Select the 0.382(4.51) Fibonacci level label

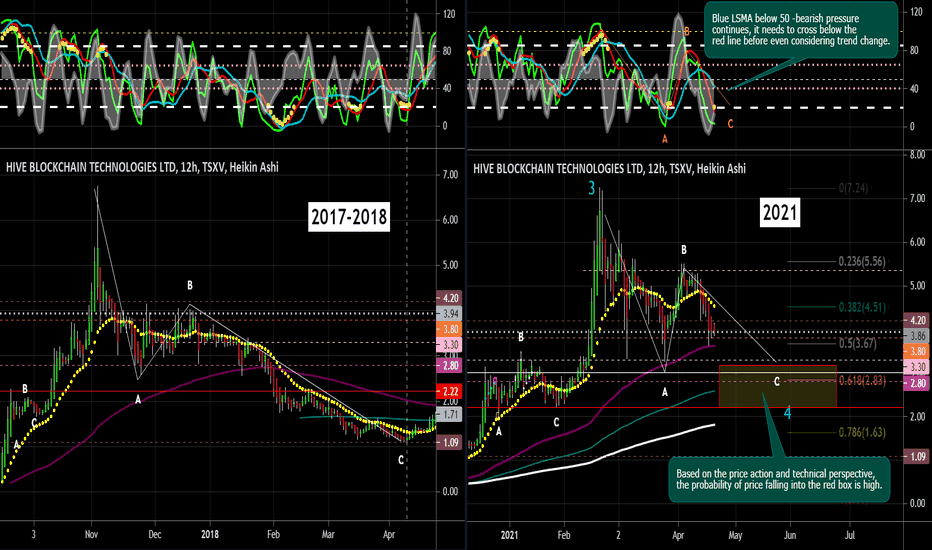(x=862, y=307)
